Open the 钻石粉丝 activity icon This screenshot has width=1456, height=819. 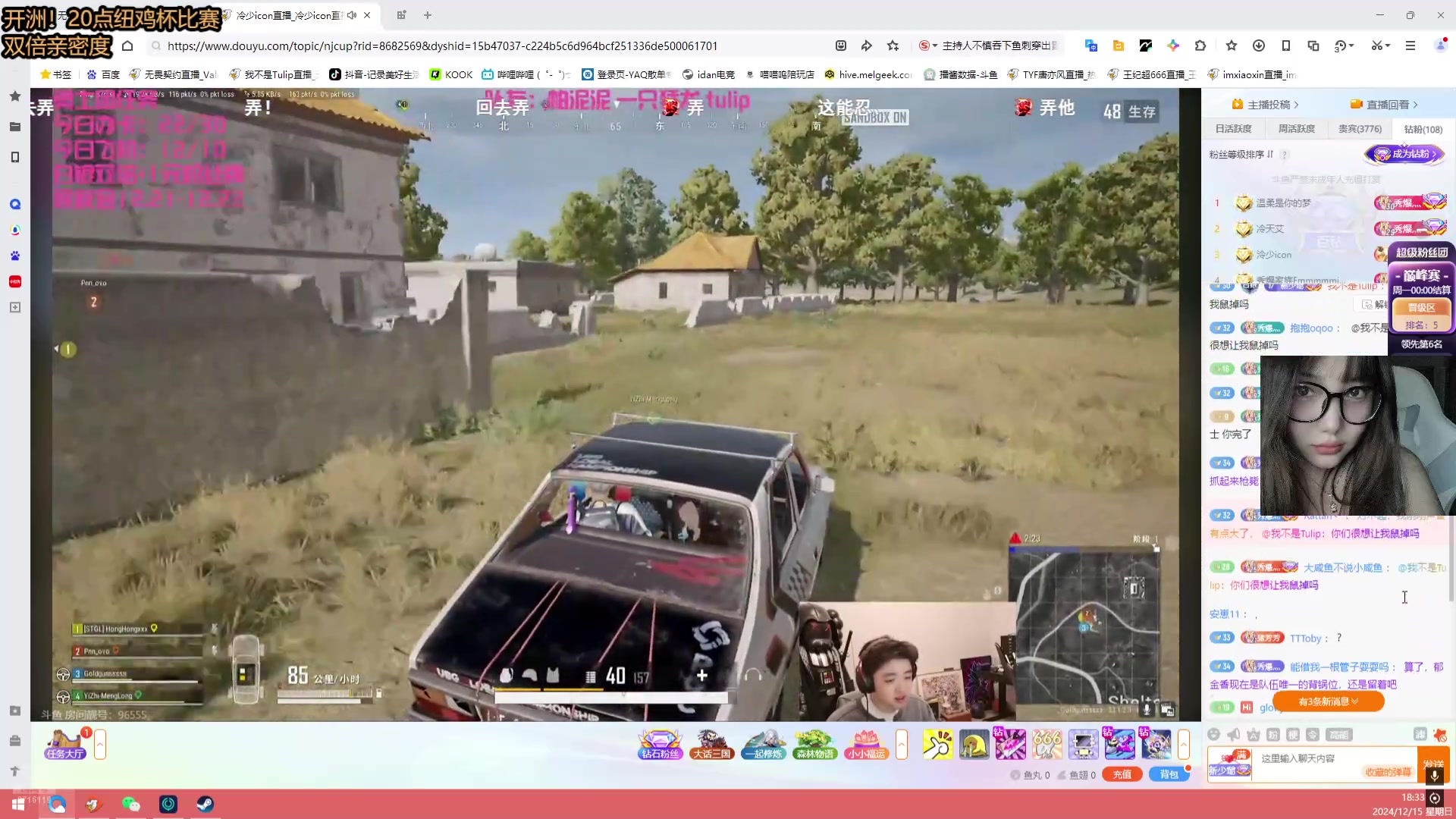[660, 744]
